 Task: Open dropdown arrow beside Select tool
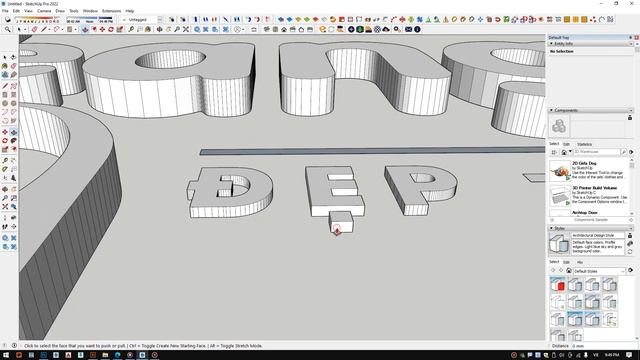click(x=24, y=29)
